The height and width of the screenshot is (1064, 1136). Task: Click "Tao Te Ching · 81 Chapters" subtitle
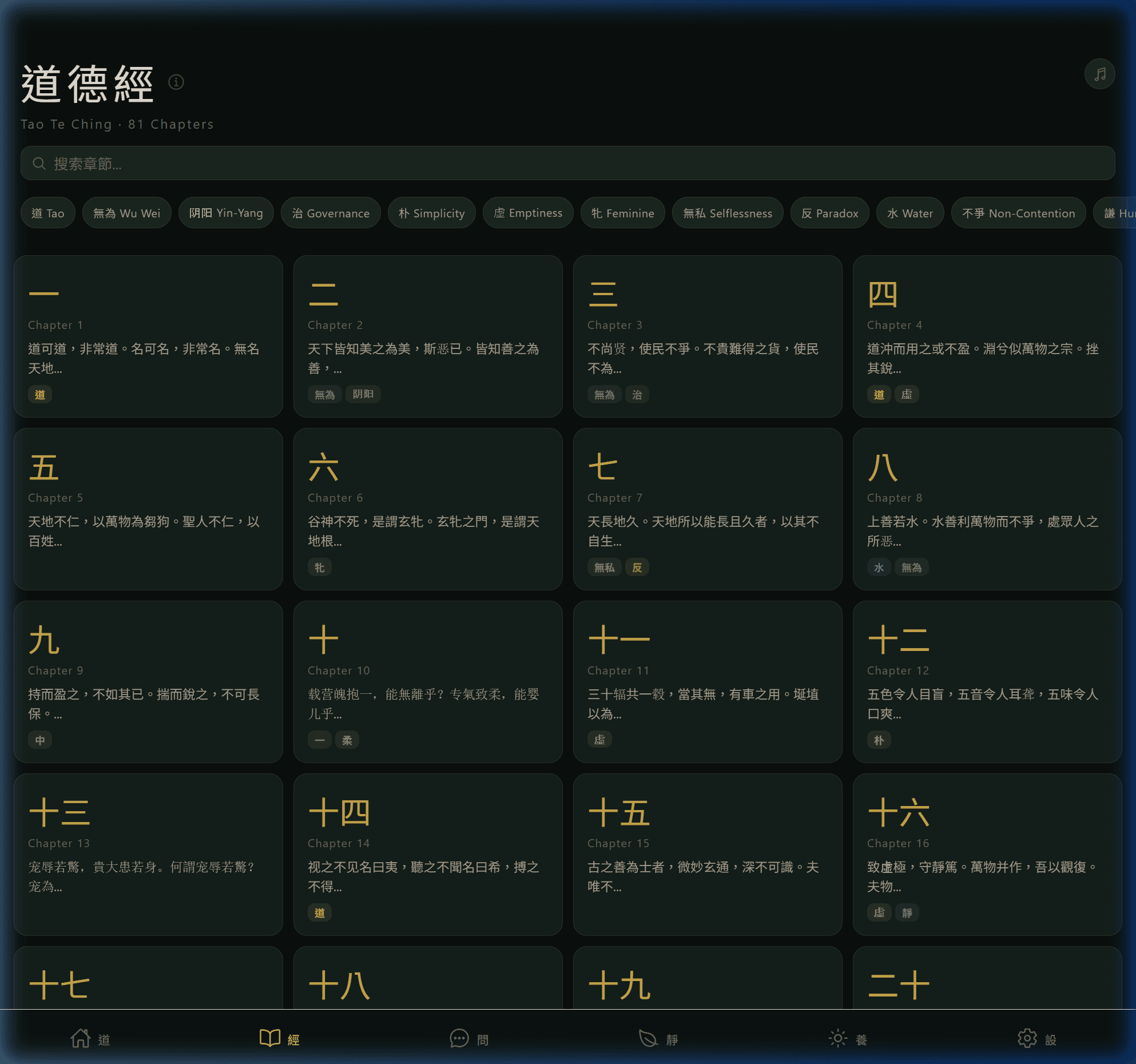tap(117, 124)
